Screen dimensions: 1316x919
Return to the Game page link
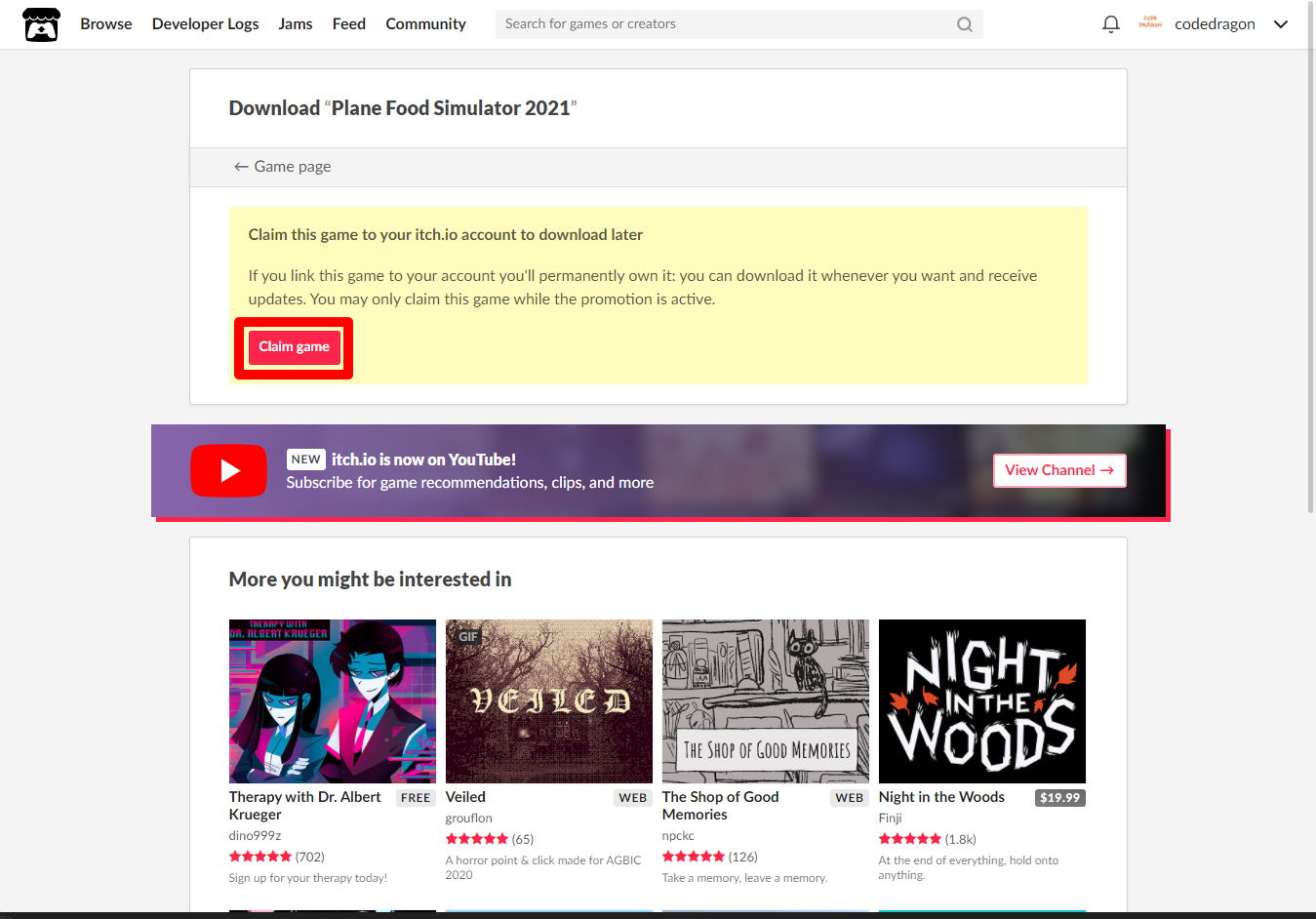click(x=282, y=167)
